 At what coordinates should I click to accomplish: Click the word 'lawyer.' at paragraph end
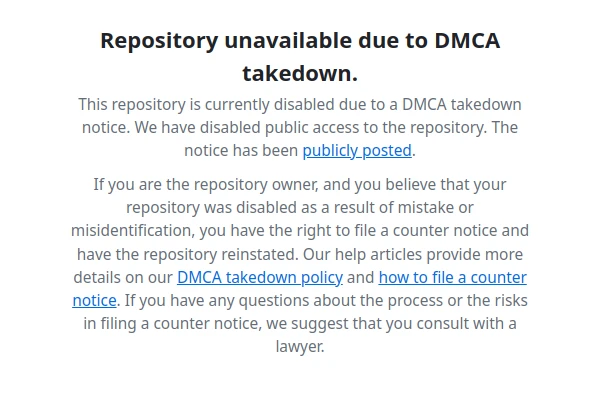tap(300, 347)
